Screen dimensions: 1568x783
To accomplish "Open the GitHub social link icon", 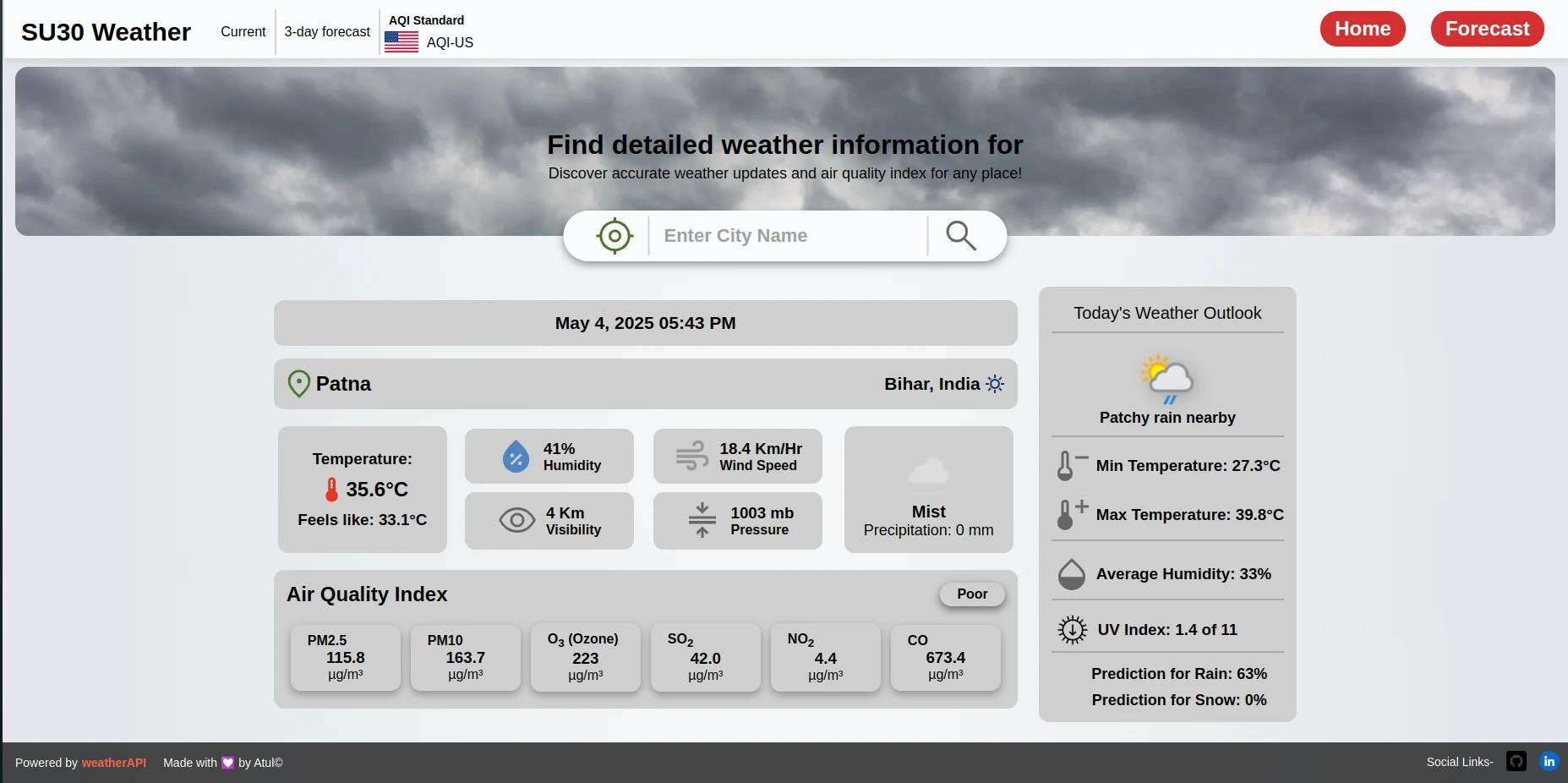I will (1516, 762).
